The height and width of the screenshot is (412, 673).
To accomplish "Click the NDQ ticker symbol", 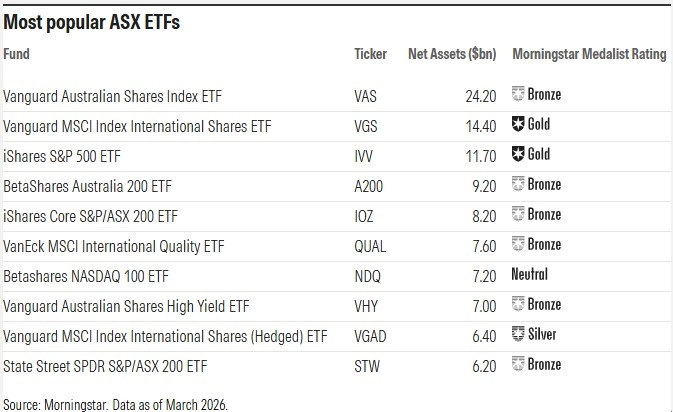I will [x=367, y=275].
